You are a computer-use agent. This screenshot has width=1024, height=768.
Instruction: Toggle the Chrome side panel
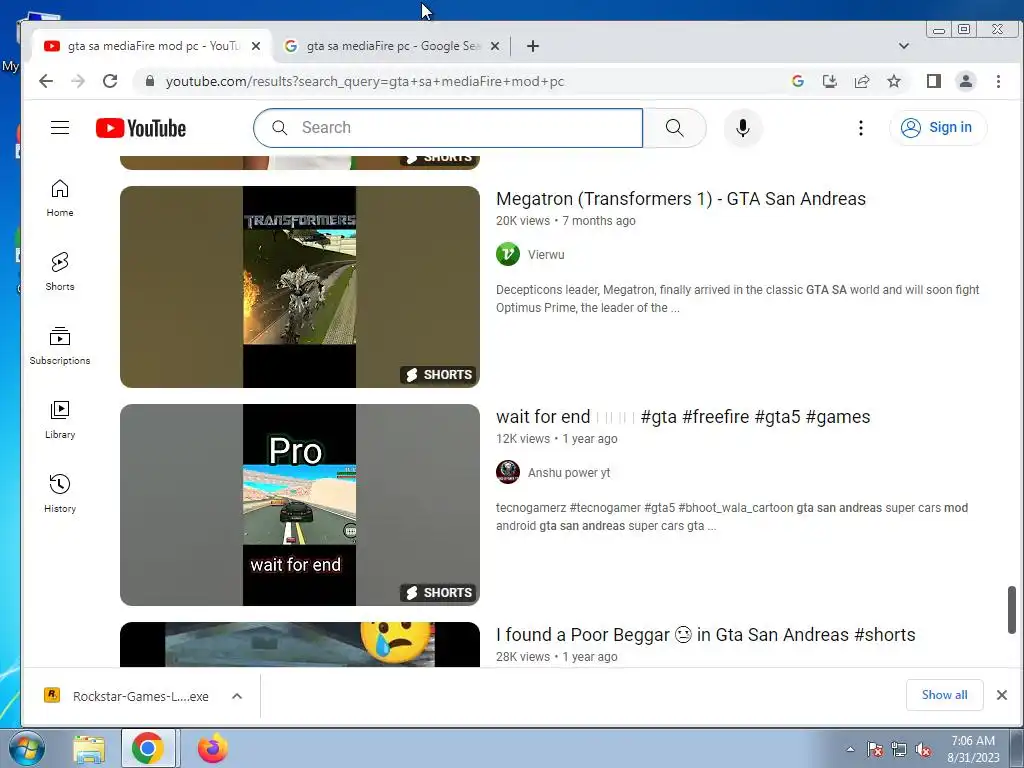(x=934, y=81)
